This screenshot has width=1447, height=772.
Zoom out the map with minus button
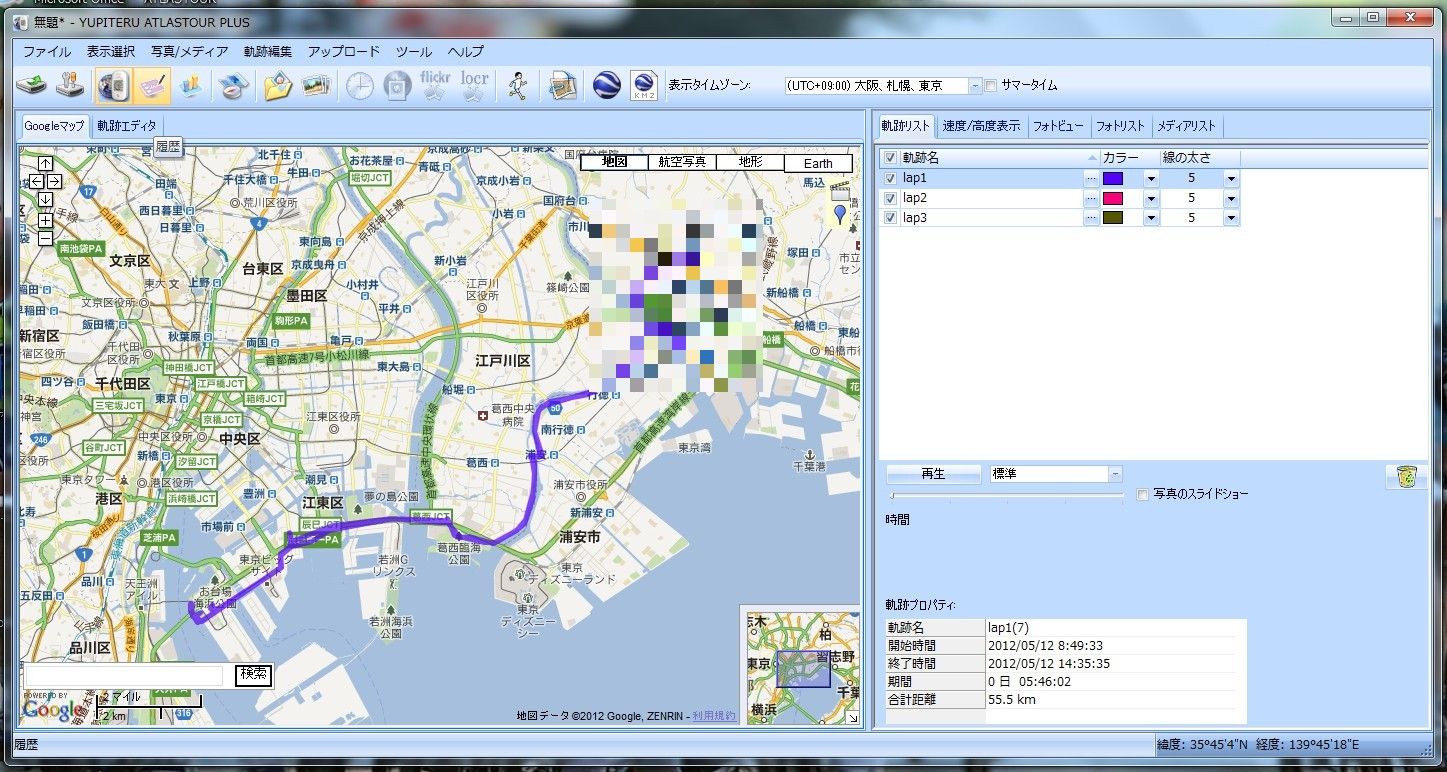(x=45, y=238)
